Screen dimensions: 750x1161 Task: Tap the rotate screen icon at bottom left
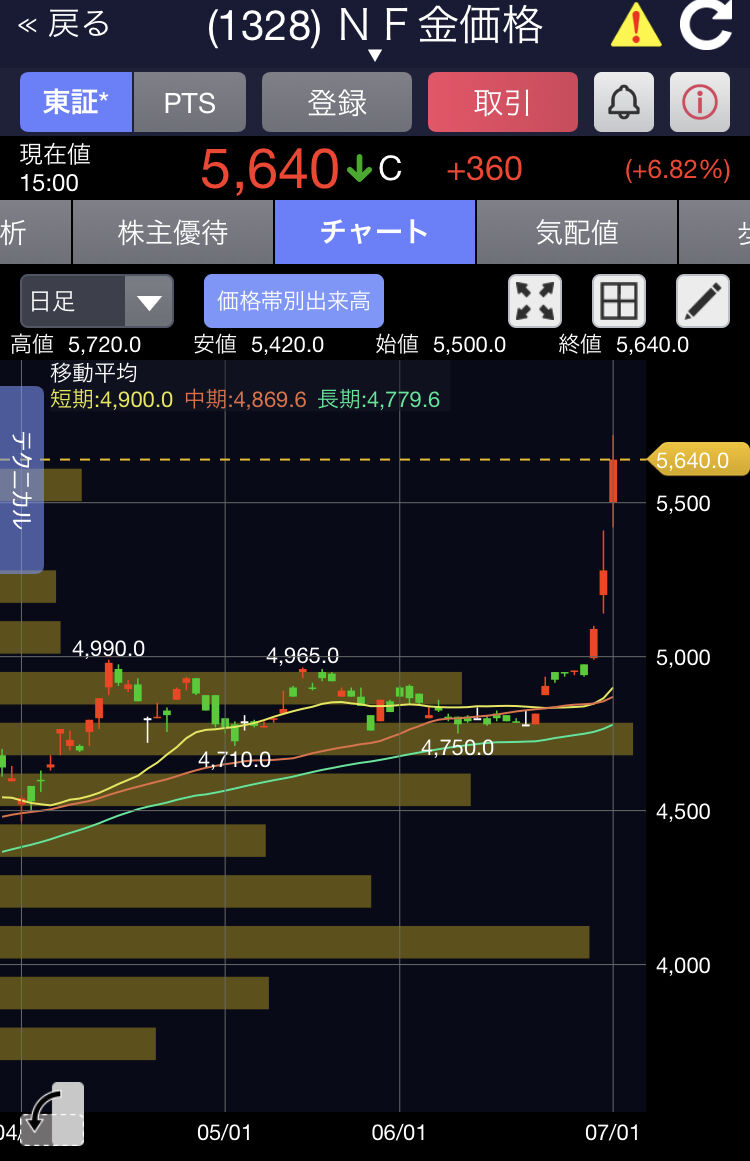[x=52, y=1114]
